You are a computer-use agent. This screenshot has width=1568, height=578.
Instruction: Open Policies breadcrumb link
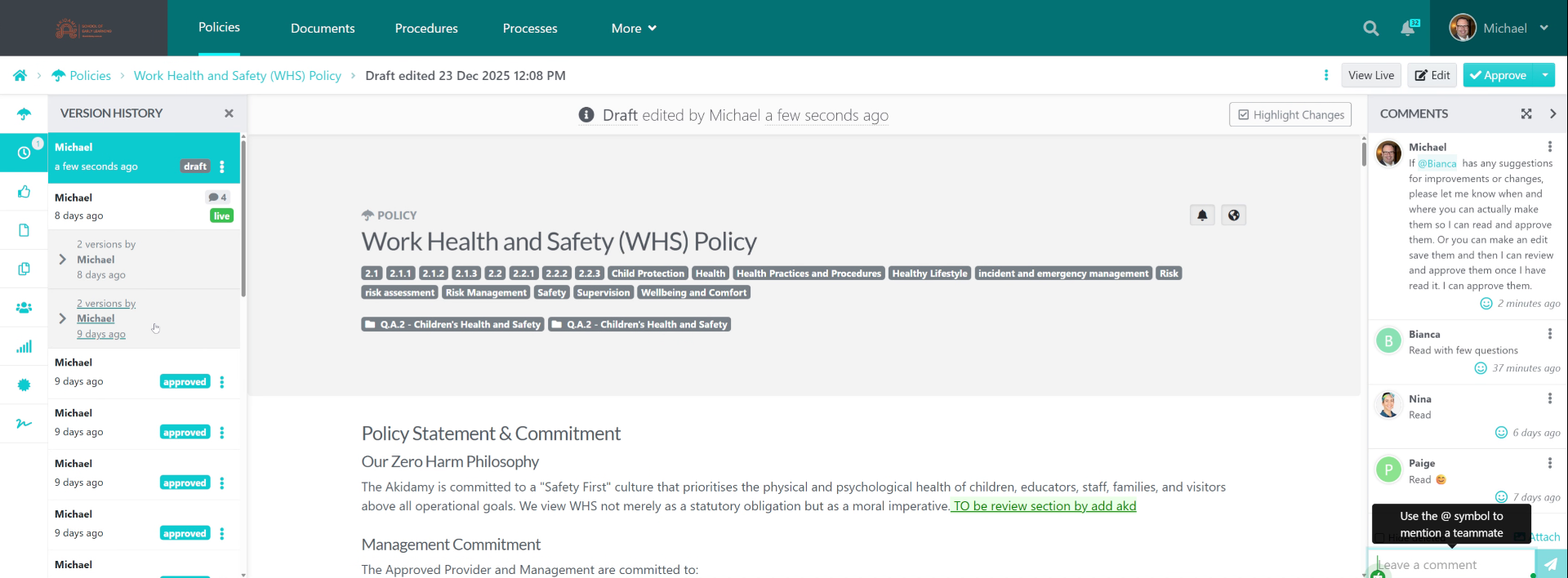81,75
